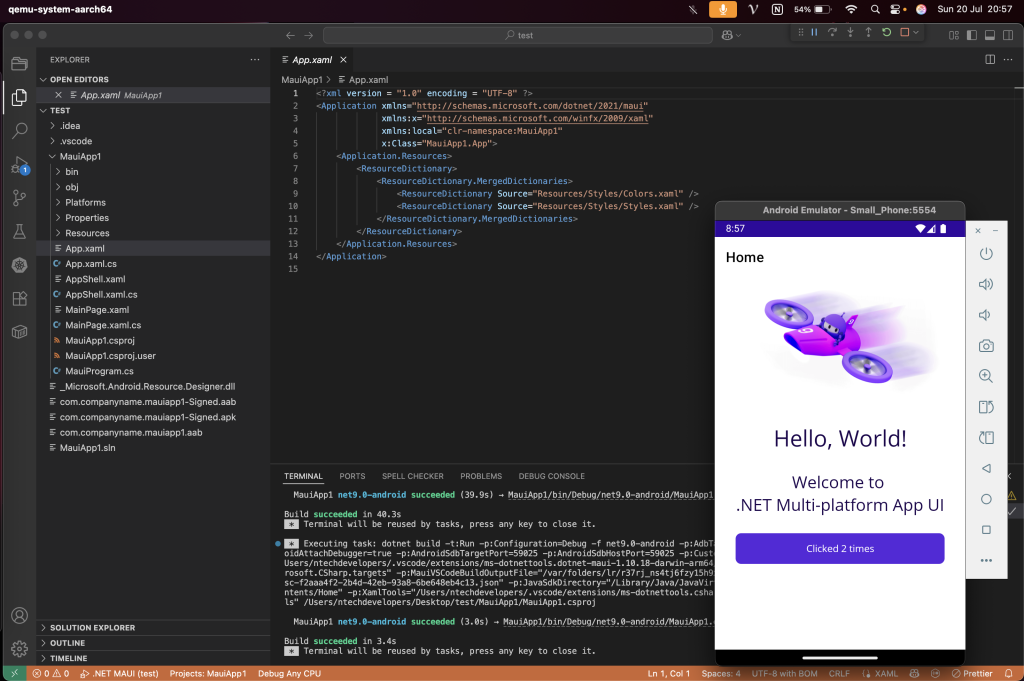
Task: Click the emulator Home circle button
Action: 986,499
